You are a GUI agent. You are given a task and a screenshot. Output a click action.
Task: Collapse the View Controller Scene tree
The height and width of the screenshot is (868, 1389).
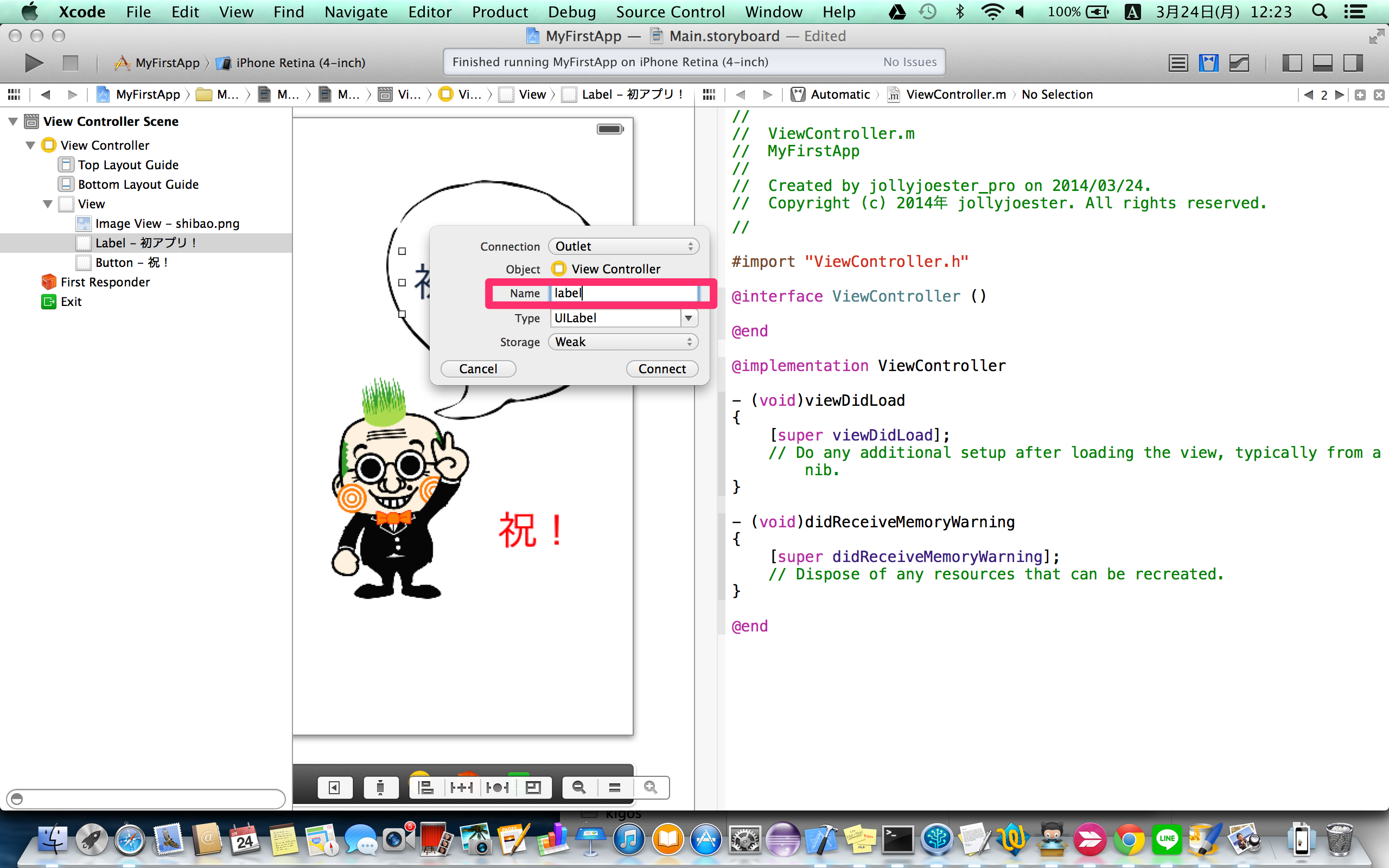[12, 121]
